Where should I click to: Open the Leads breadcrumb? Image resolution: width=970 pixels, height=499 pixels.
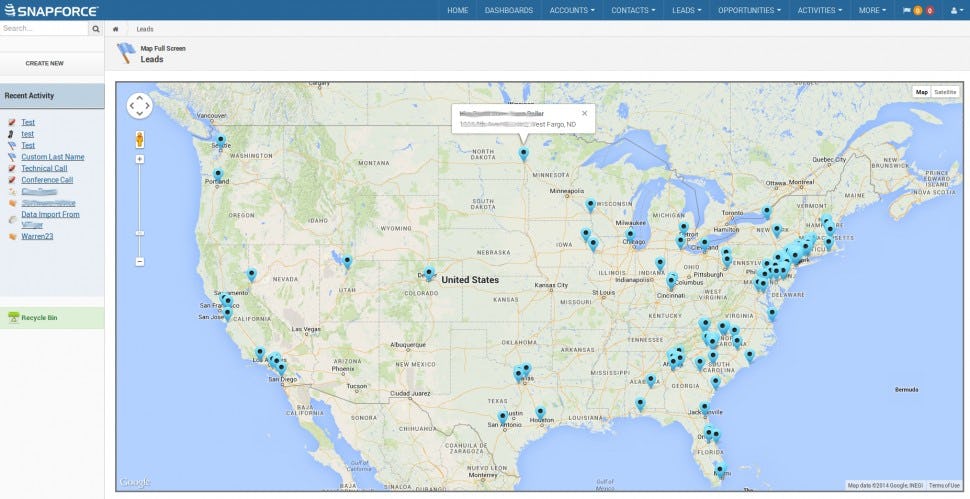[x=145, y=29]
